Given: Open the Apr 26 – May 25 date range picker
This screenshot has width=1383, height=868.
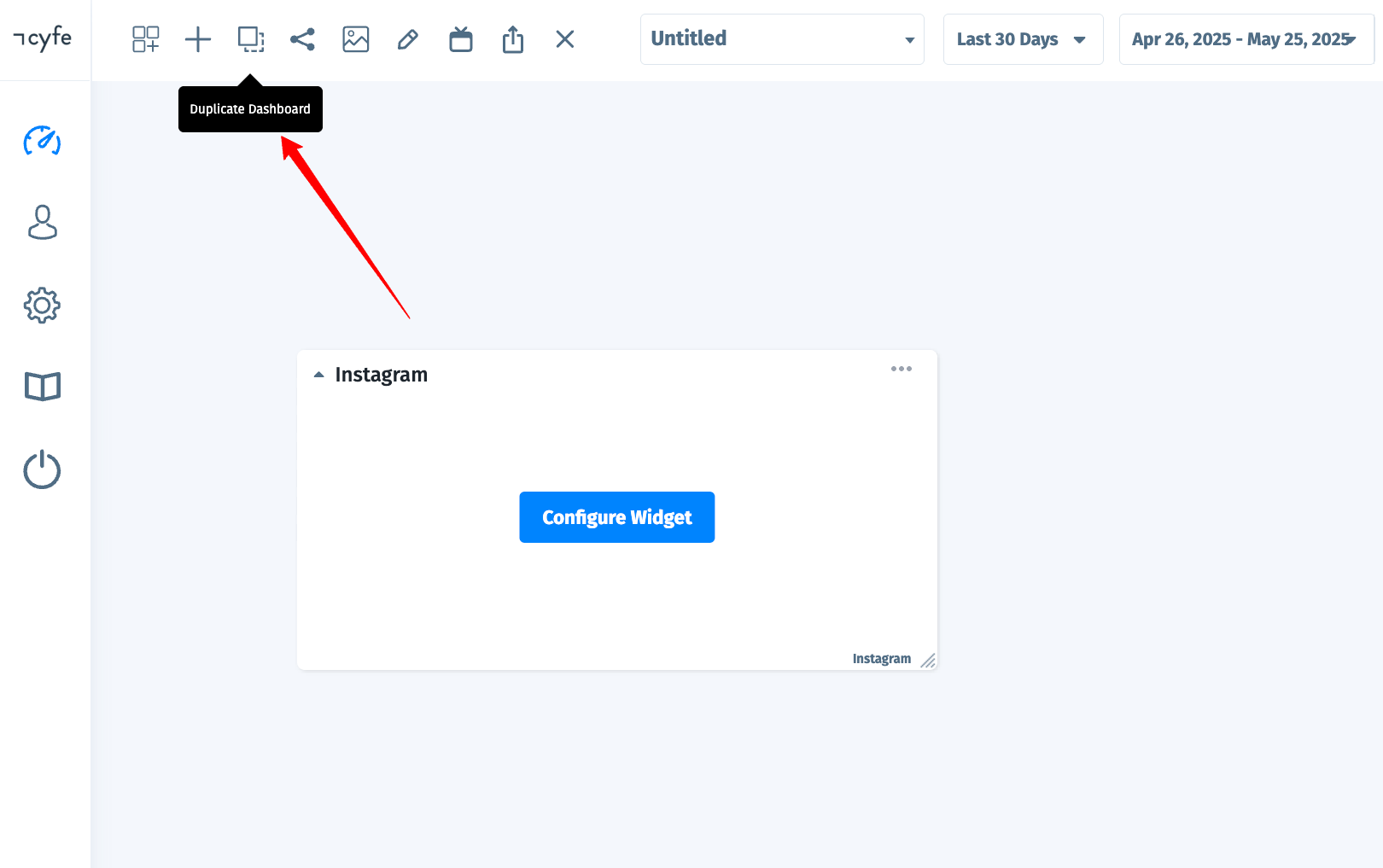Looking at the screenshot, I should pos(1245,39).
